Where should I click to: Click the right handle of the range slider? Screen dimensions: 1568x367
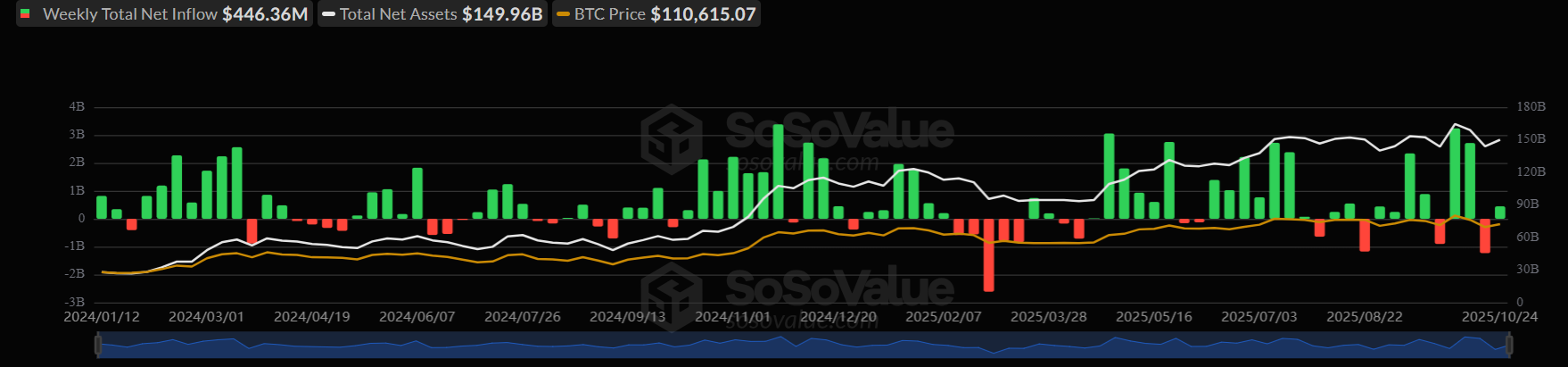(1509, 345)
